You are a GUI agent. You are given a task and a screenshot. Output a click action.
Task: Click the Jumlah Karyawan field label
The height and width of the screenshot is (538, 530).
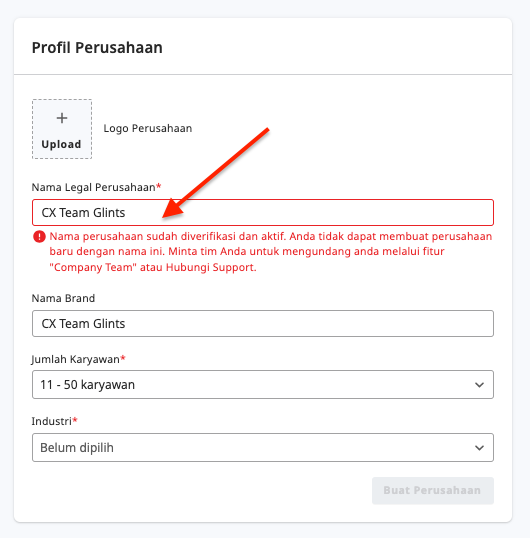click(x=75, y=359)
